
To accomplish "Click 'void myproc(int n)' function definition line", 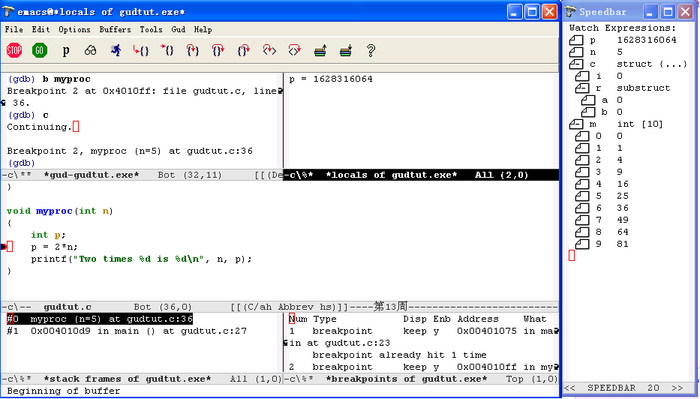I will [x=60, y=211].
